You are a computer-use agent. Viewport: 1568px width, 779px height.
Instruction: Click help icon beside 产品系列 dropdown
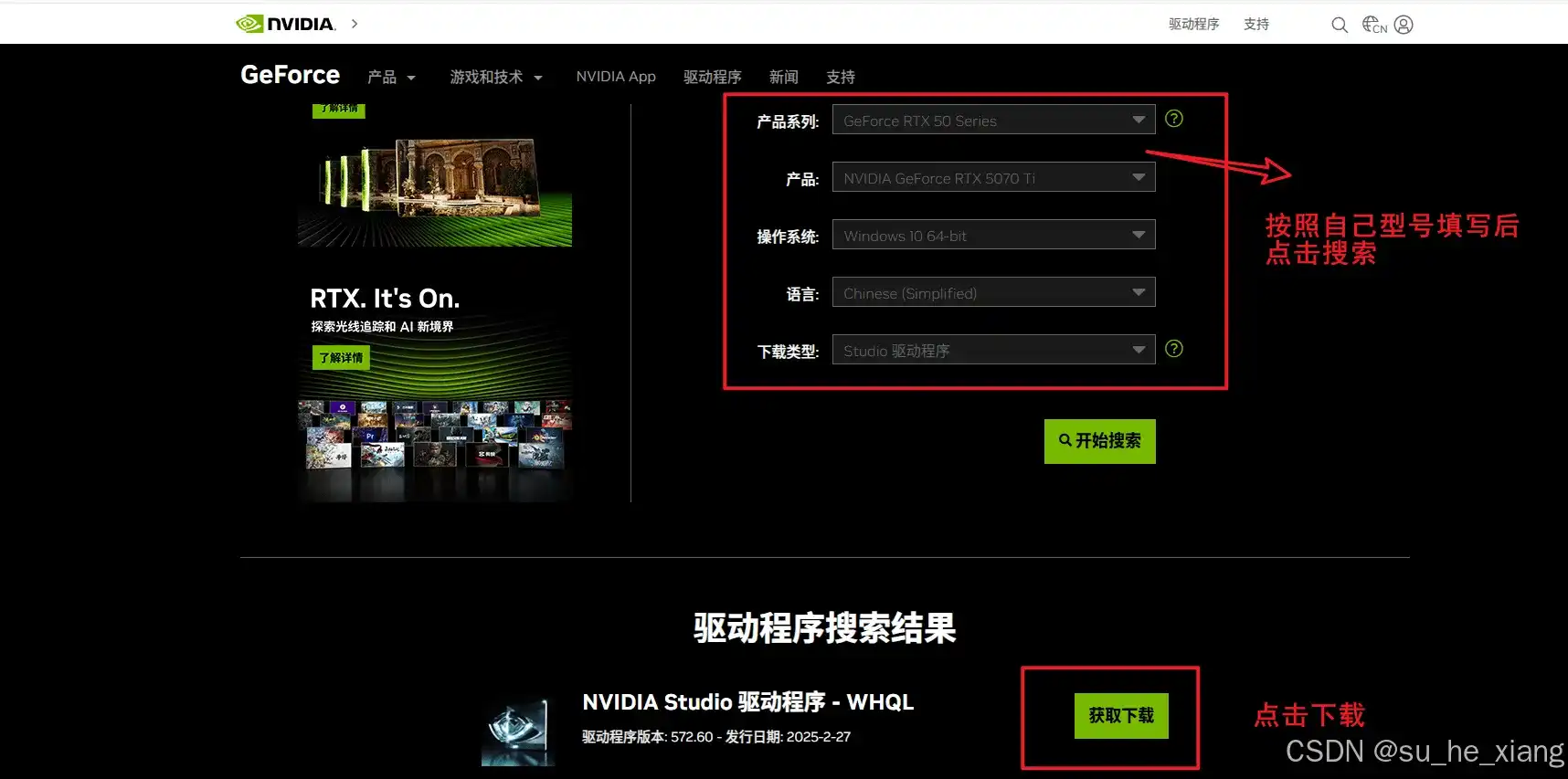click(x=1174, y=118)
